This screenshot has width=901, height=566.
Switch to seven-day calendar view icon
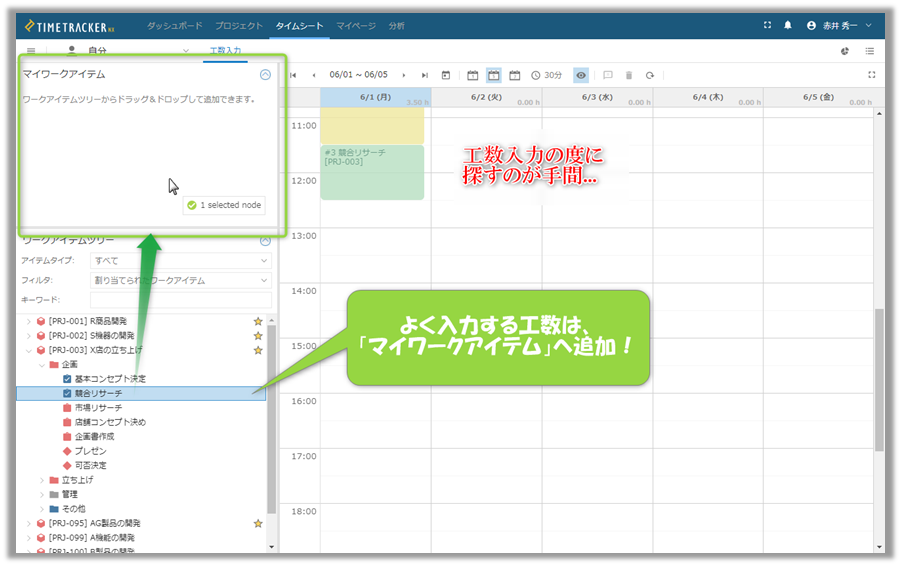[x=515, y=75]
